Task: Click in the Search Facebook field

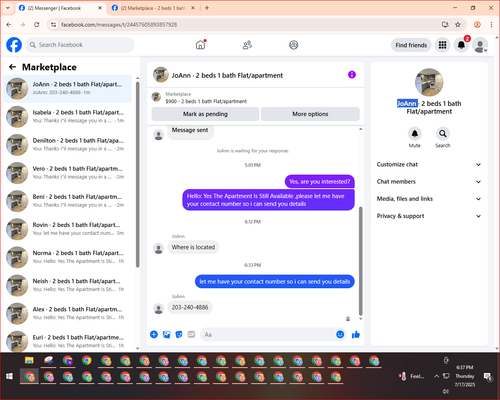Action: point(80,45)
